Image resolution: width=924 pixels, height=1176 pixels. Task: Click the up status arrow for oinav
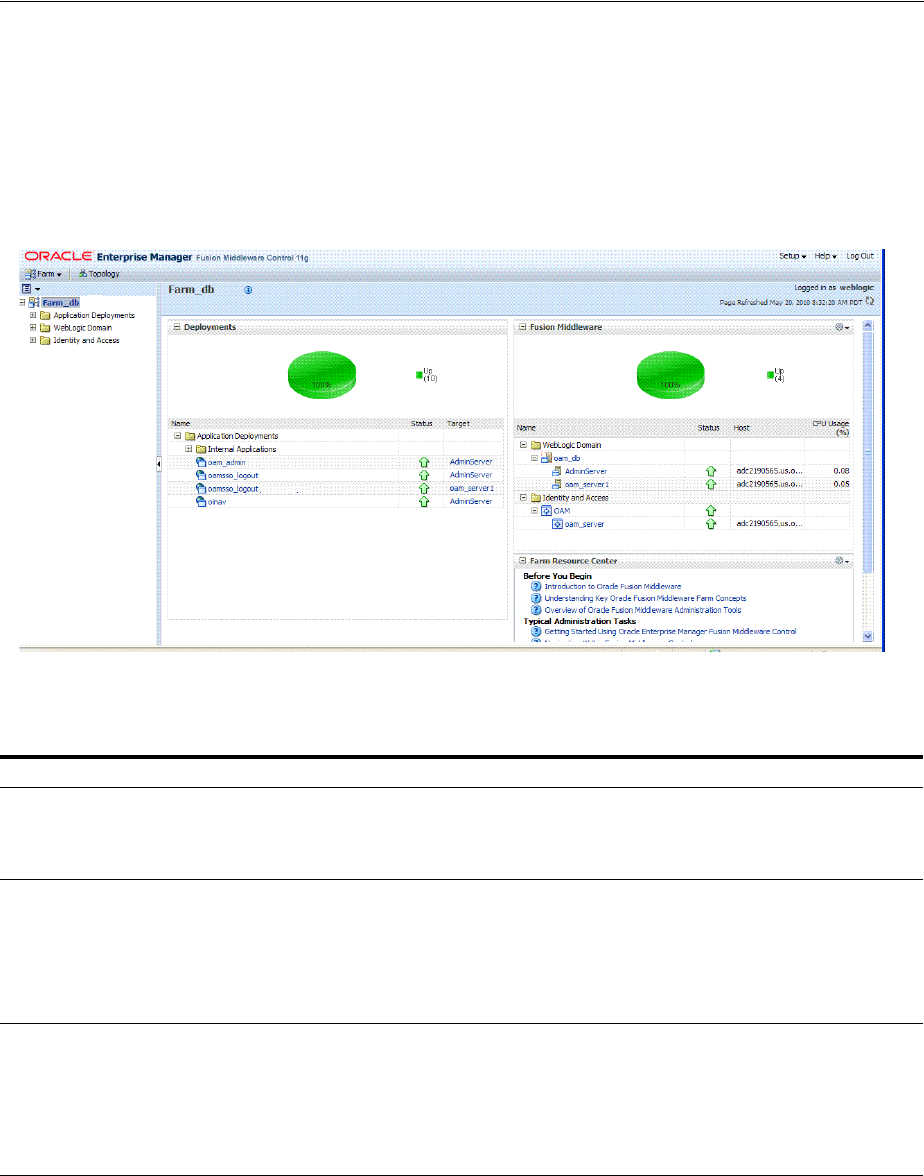click(x=424, y=502)
